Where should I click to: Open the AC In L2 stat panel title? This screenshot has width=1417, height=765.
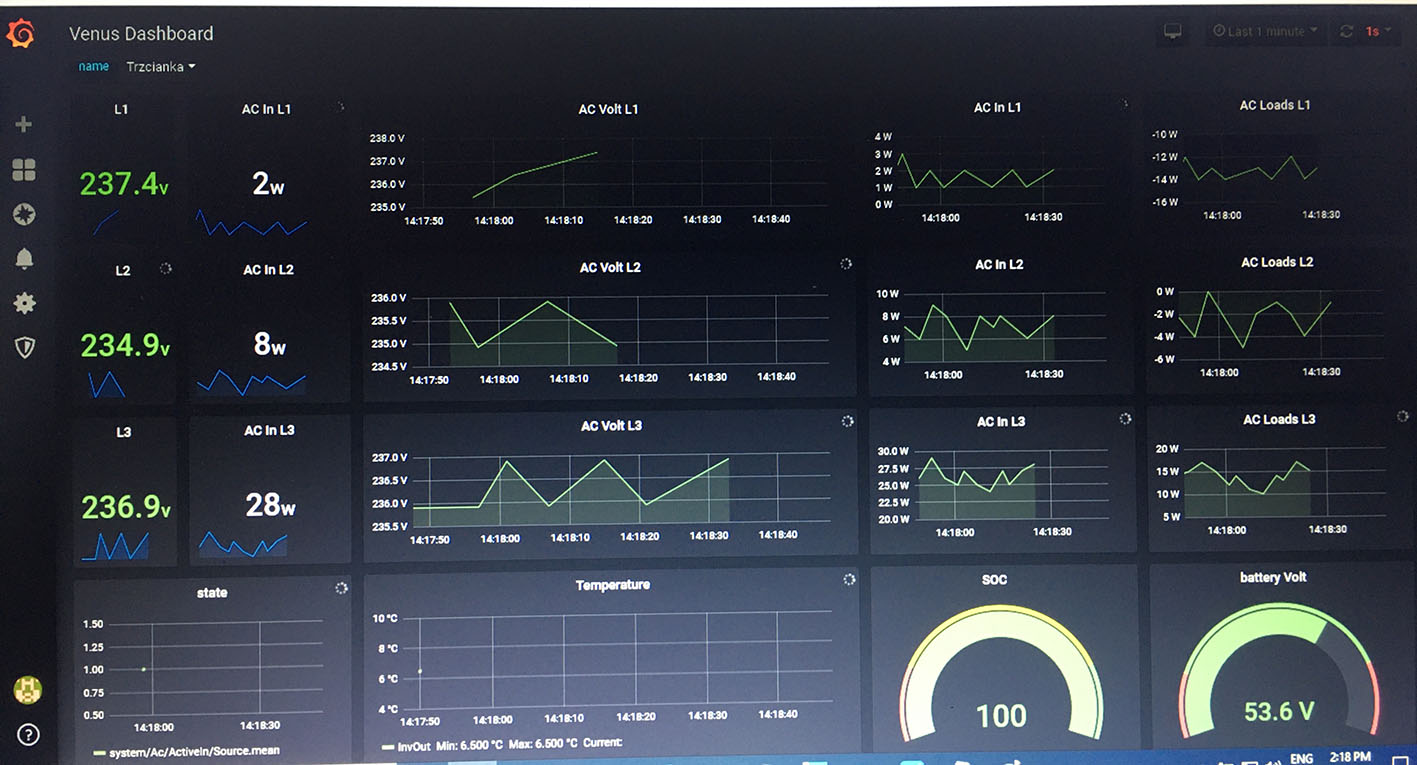click(268, 269)
